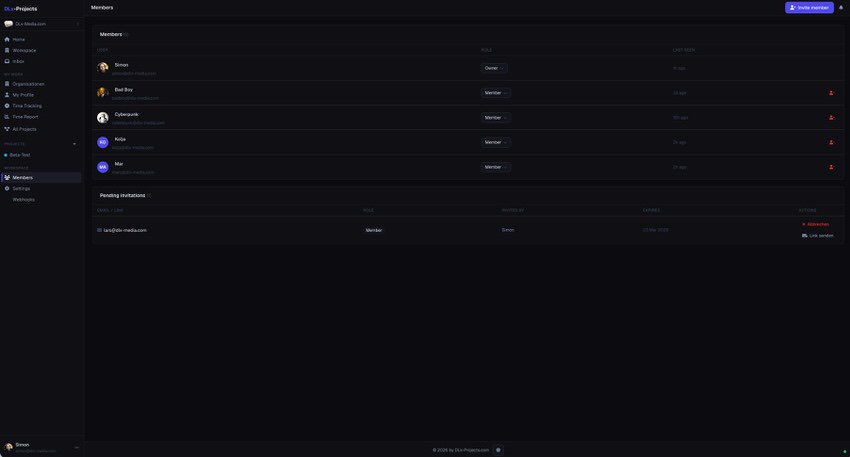
Task: Open the Owner role dropdown for Simon
Action: click(x=494, y=68)
